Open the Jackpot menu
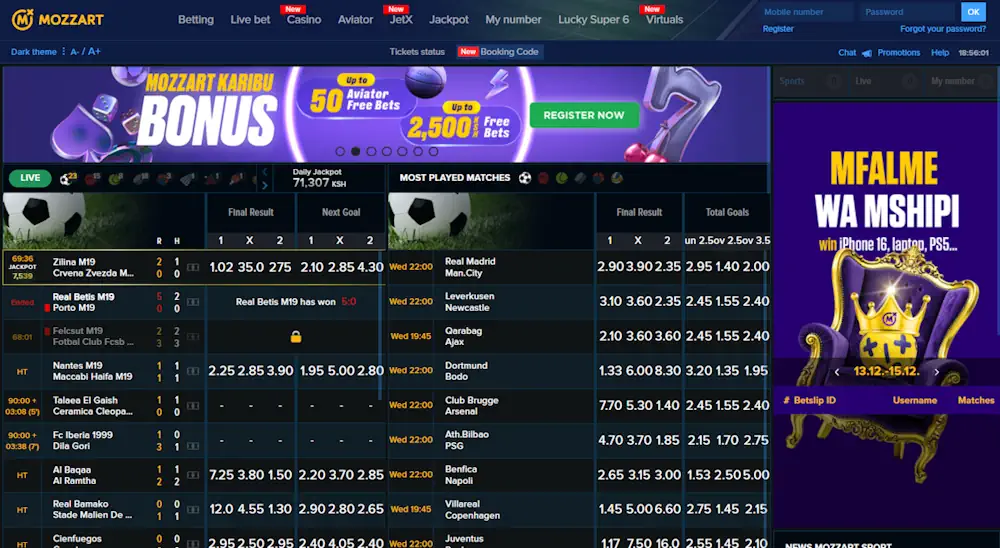 point(448,20)
